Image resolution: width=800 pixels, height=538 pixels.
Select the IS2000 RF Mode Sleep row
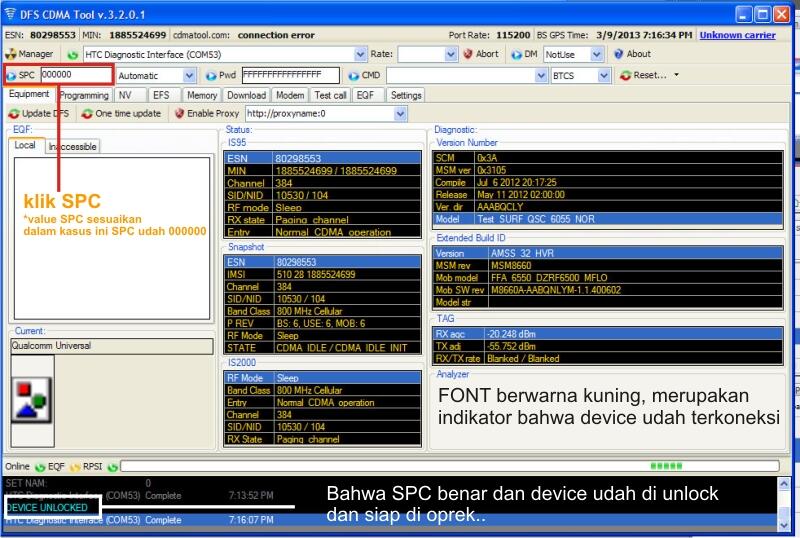click(323, 378)
